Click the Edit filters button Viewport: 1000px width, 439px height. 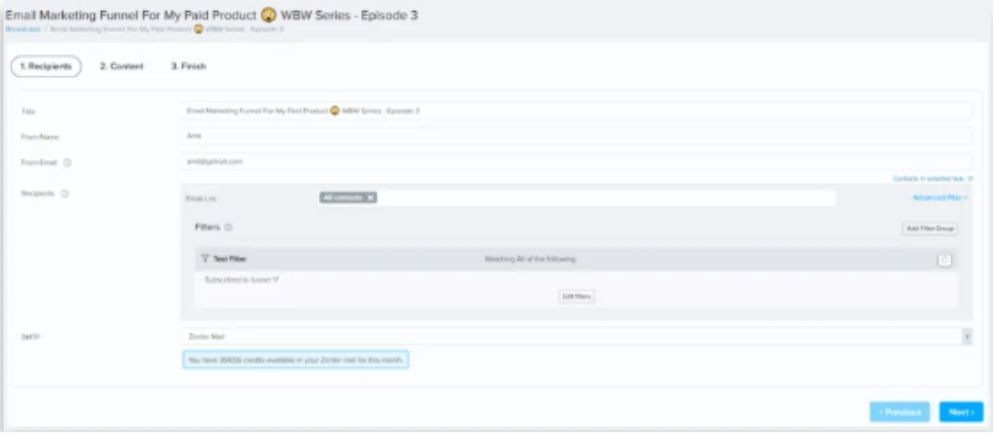point(577,296)
